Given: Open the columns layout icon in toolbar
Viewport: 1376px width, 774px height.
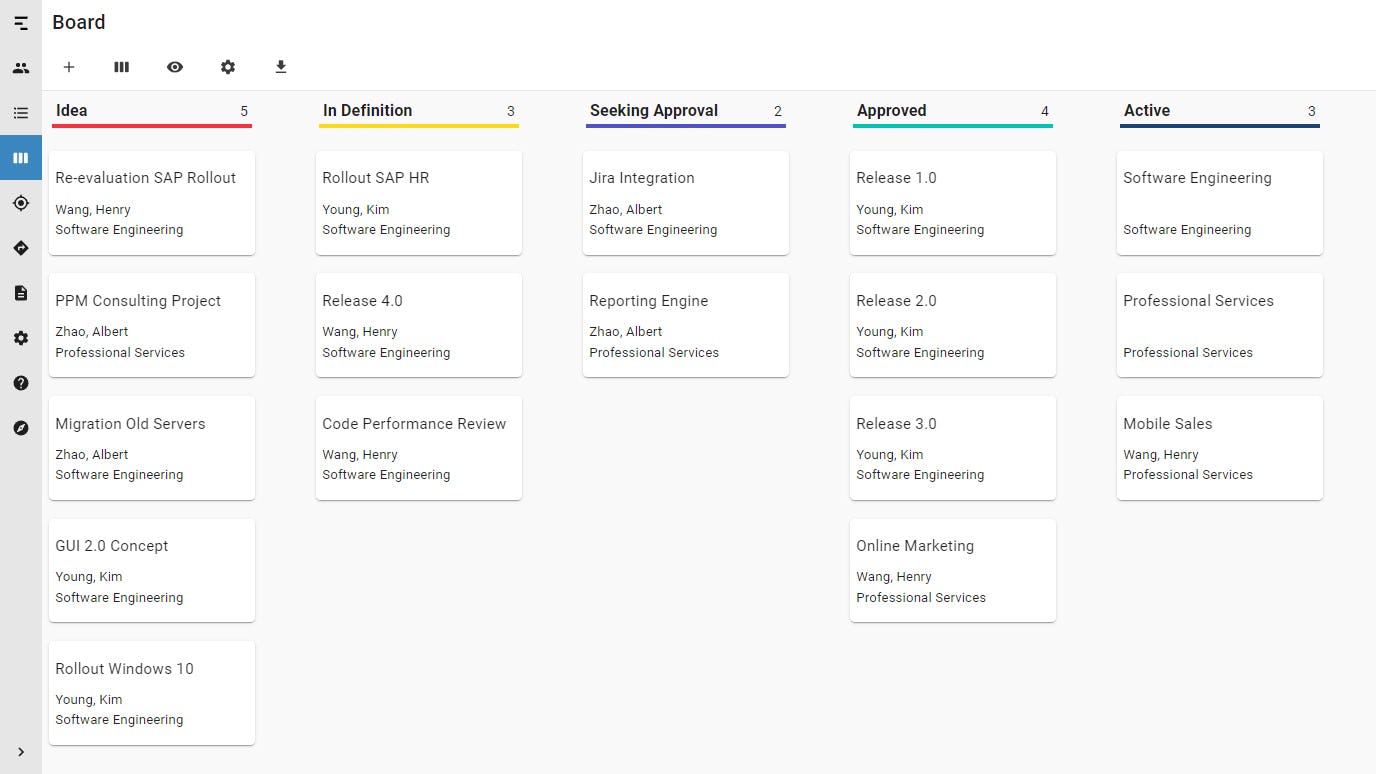Looking at the screenshot, I should point(122,67).
